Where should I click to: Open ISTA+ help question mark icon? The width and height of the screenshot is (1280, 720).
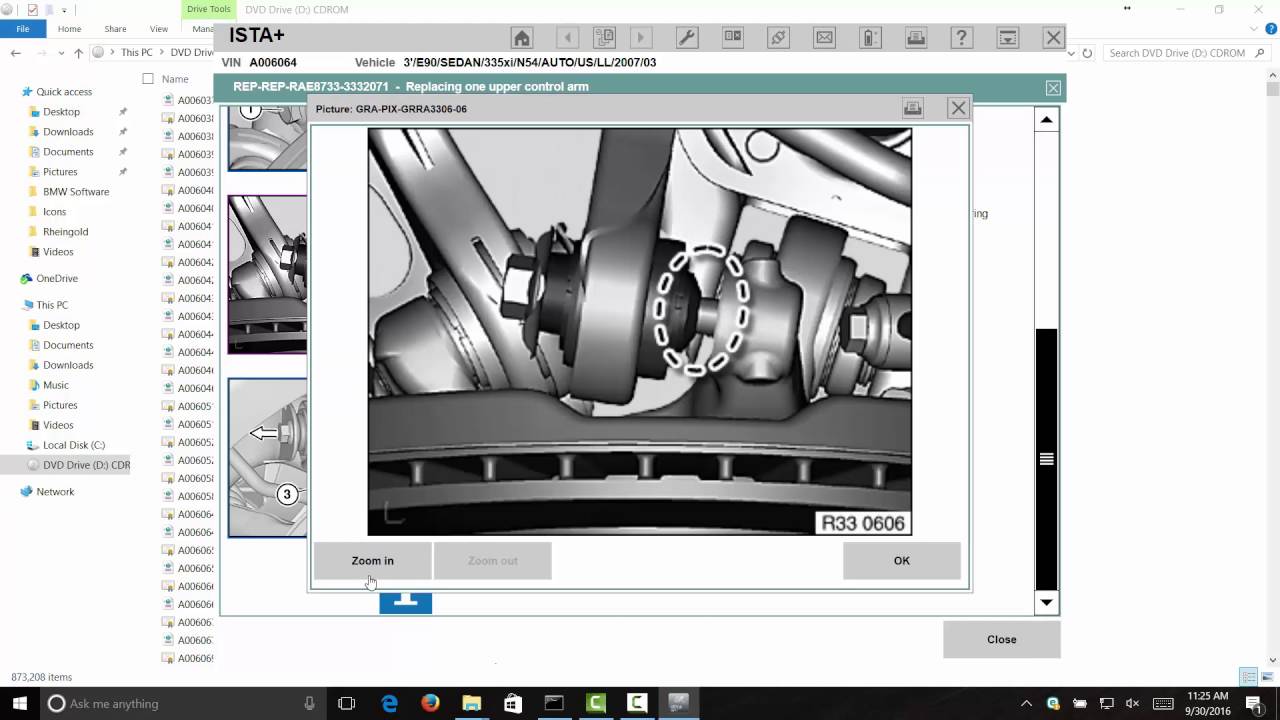(961, 38)
